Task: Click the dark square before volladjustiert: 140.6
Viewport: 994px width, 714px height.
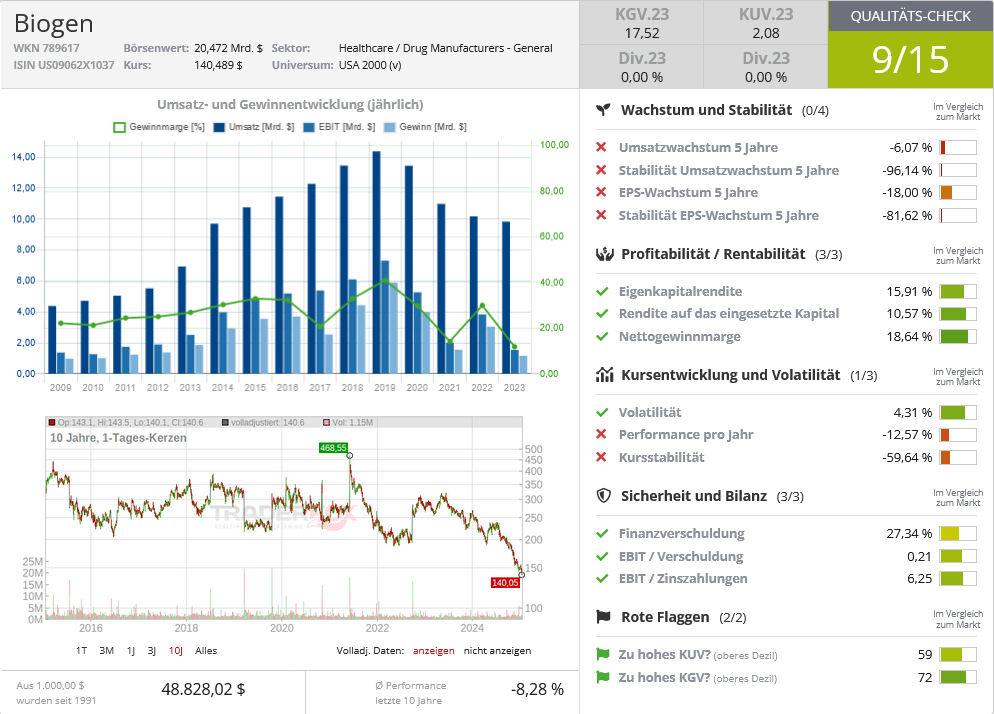Action: click(225, 422)
